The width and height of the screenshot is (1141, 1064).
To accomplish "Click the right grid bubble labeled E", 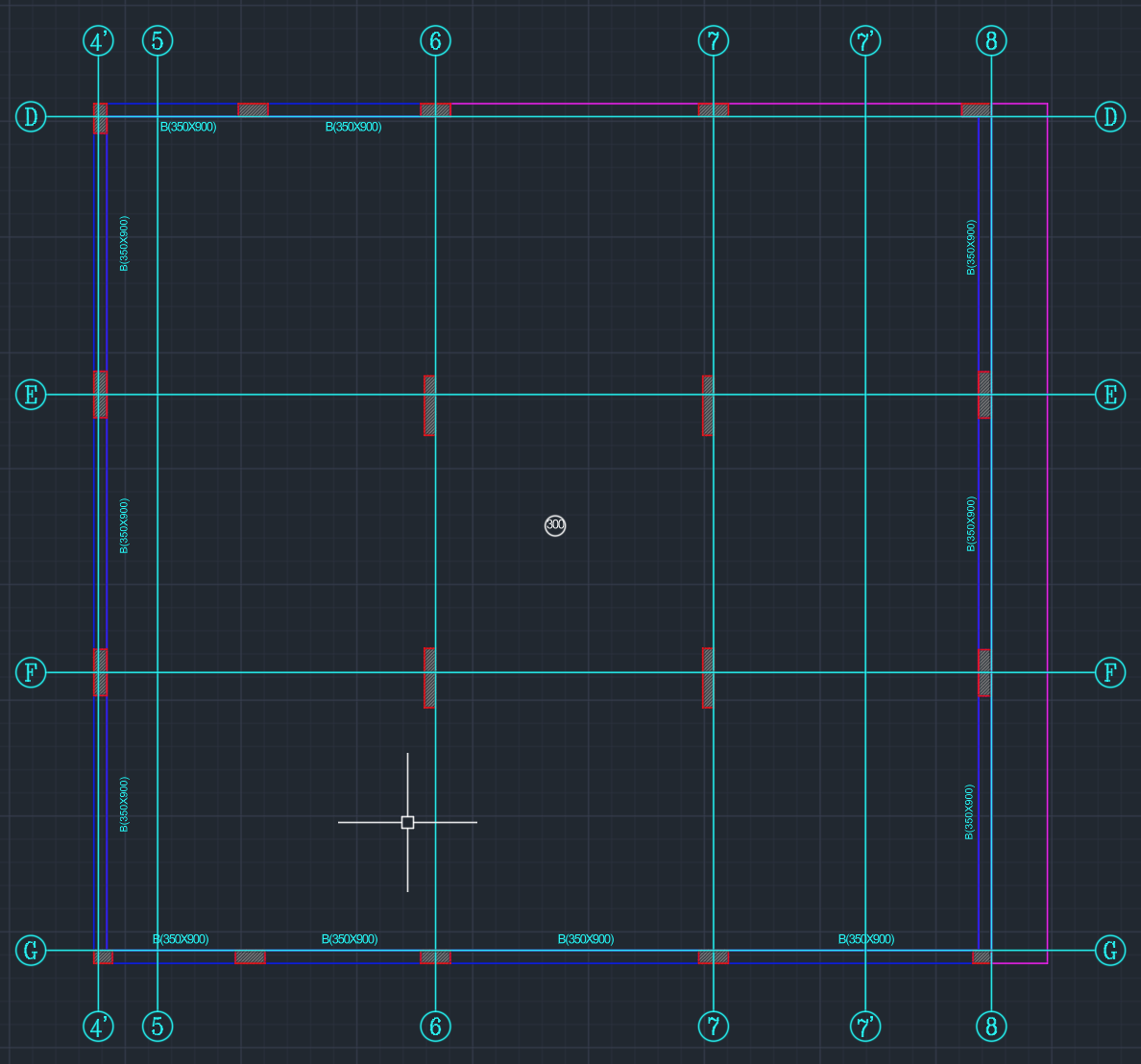I will 1110,395.
